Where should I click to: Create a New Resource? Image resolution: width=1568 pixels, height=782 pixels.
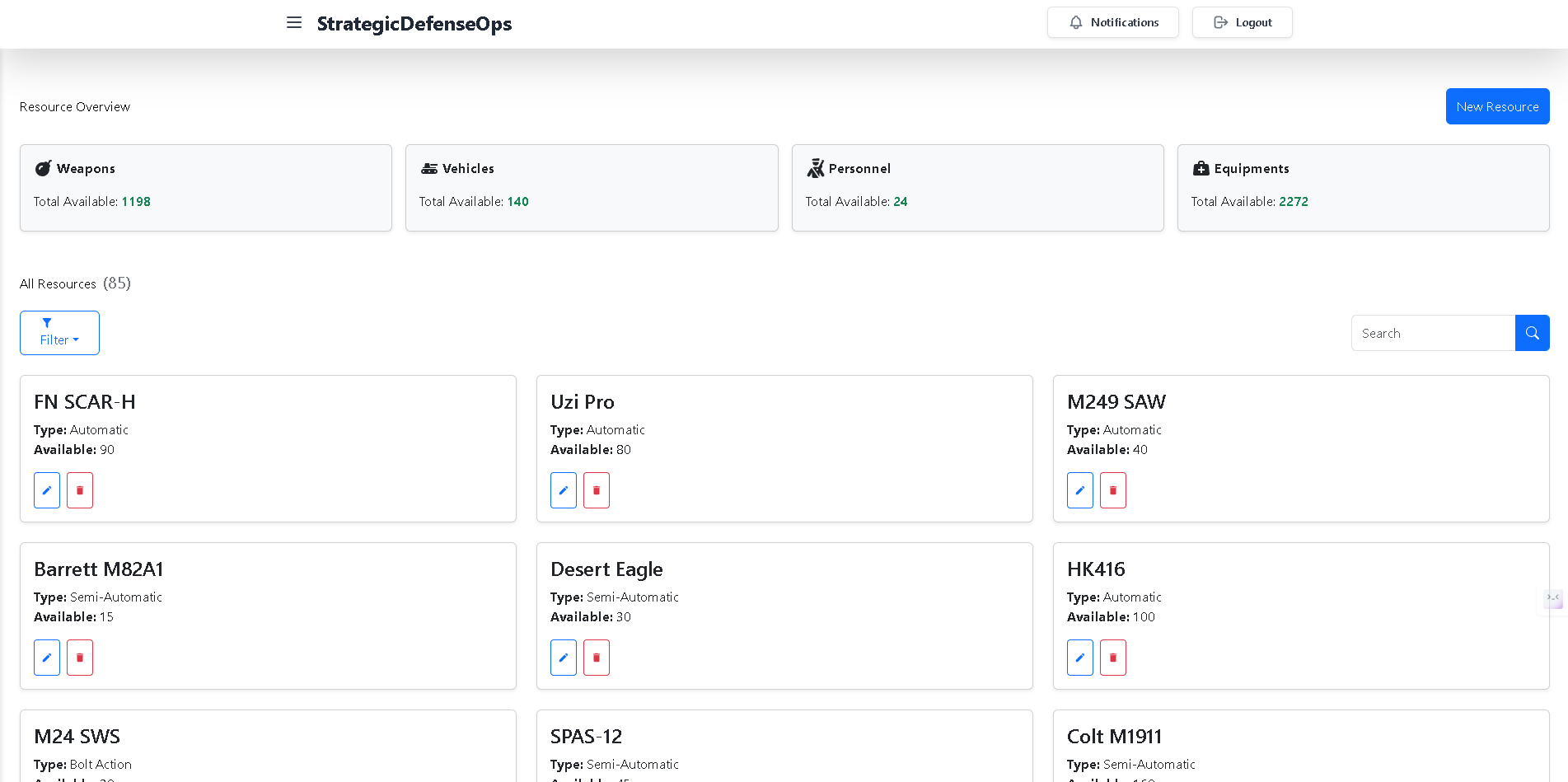(1497, 106)
